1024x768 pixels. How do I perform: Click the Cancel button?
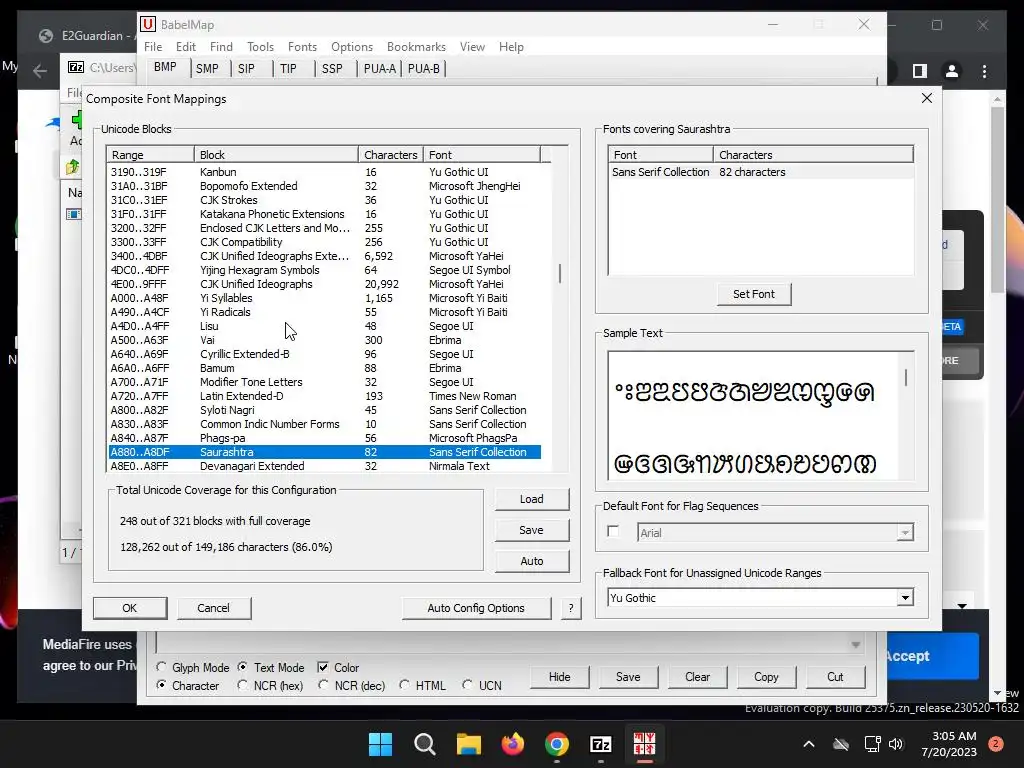coord(214,608)
